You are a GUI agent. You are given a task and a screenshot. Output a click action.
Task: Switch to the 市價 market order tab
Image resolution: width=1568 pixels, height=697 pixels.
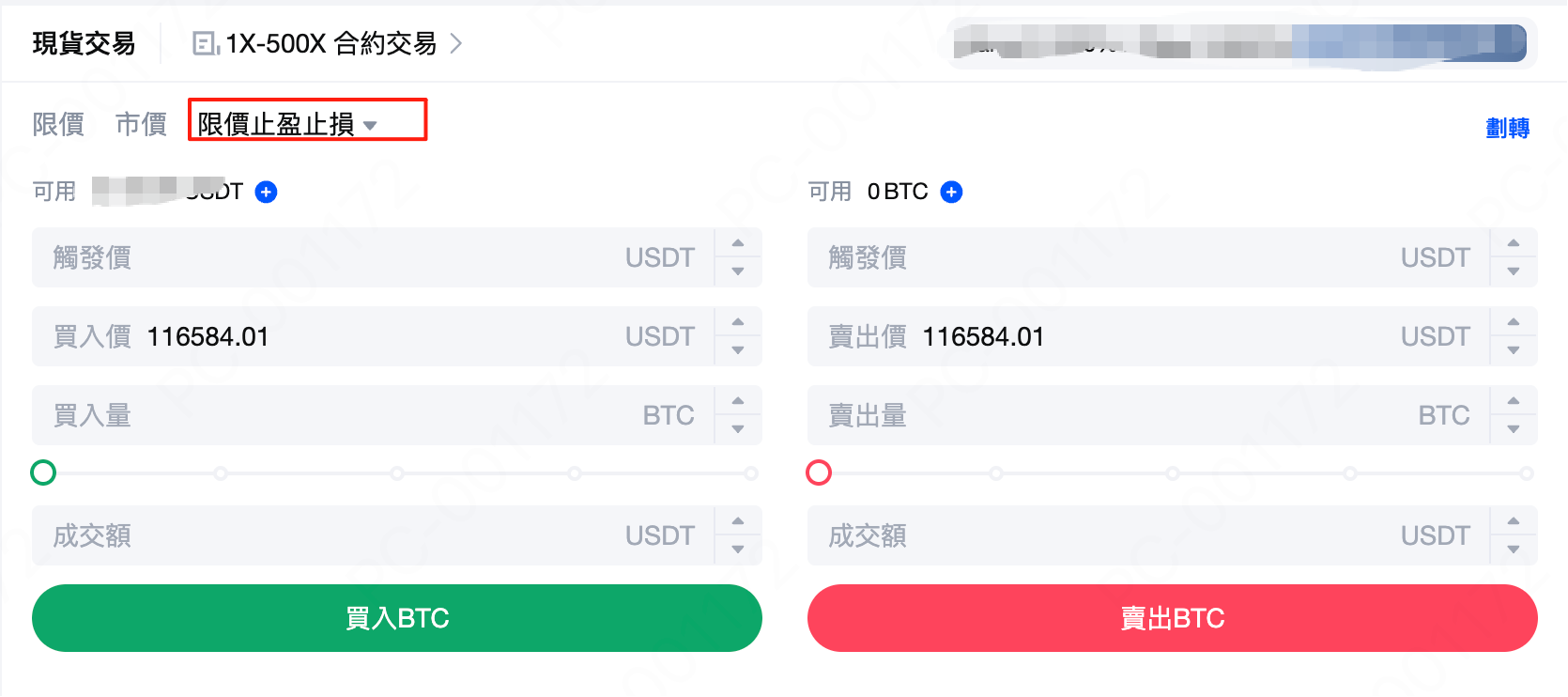tap(141, 124)
